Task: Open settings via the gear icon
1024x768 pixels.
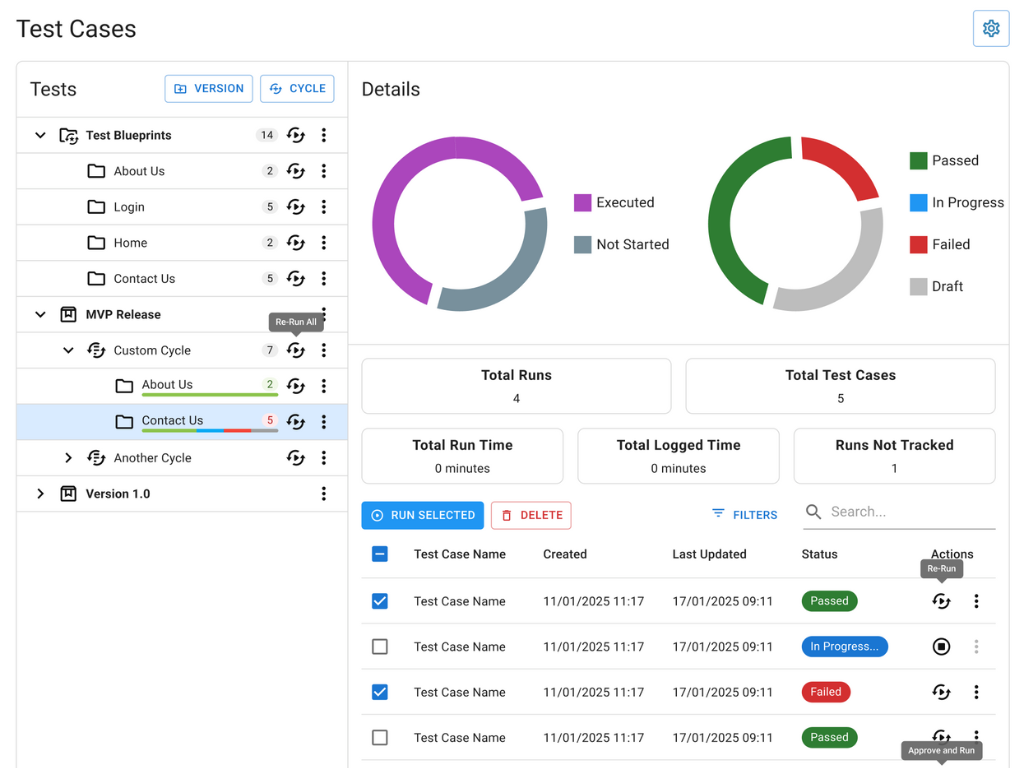Action: pos(990,29)
